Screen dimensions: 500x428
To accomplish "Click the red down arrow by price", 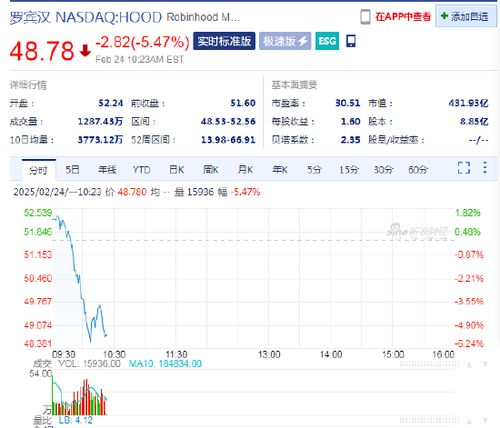I will pos(85,51).
